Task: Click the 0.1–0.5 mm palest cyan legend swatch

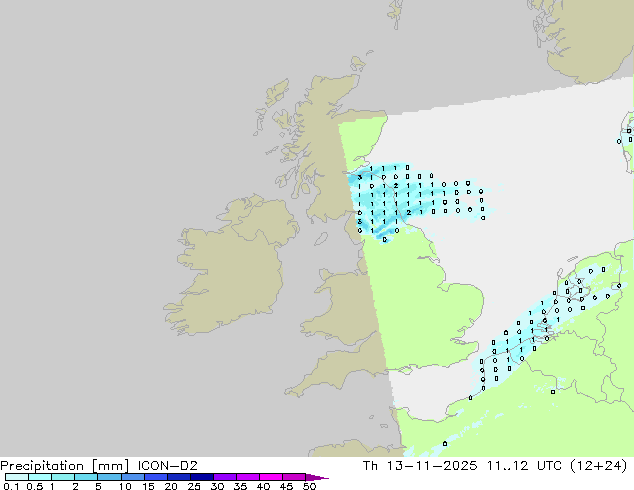Action: pyautogui.click(x=17, y=477)
